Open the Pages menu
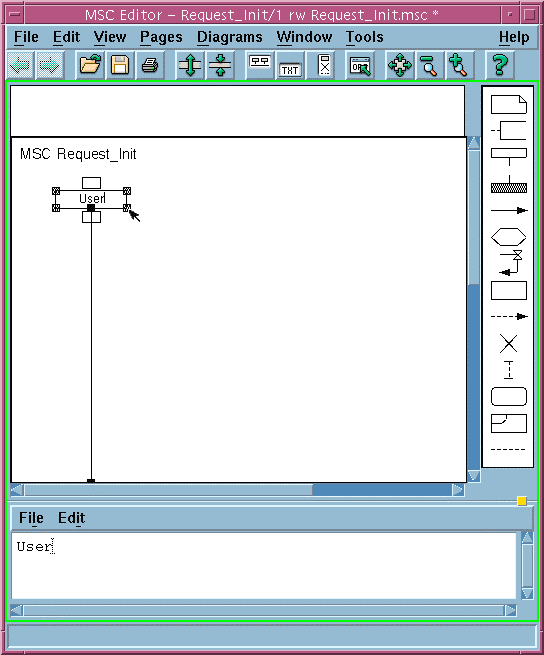This screenshot has height=655, width=544. point(161,38)
